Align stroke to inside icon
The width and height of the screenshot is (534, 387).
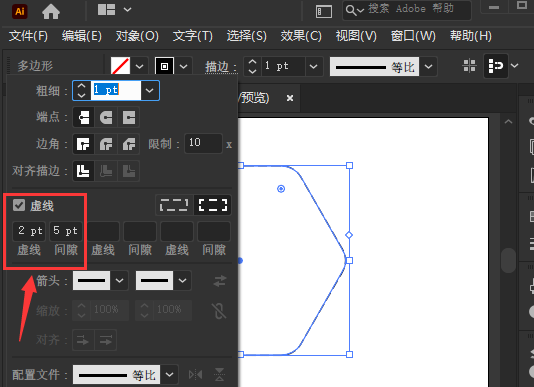coord(106,171)
